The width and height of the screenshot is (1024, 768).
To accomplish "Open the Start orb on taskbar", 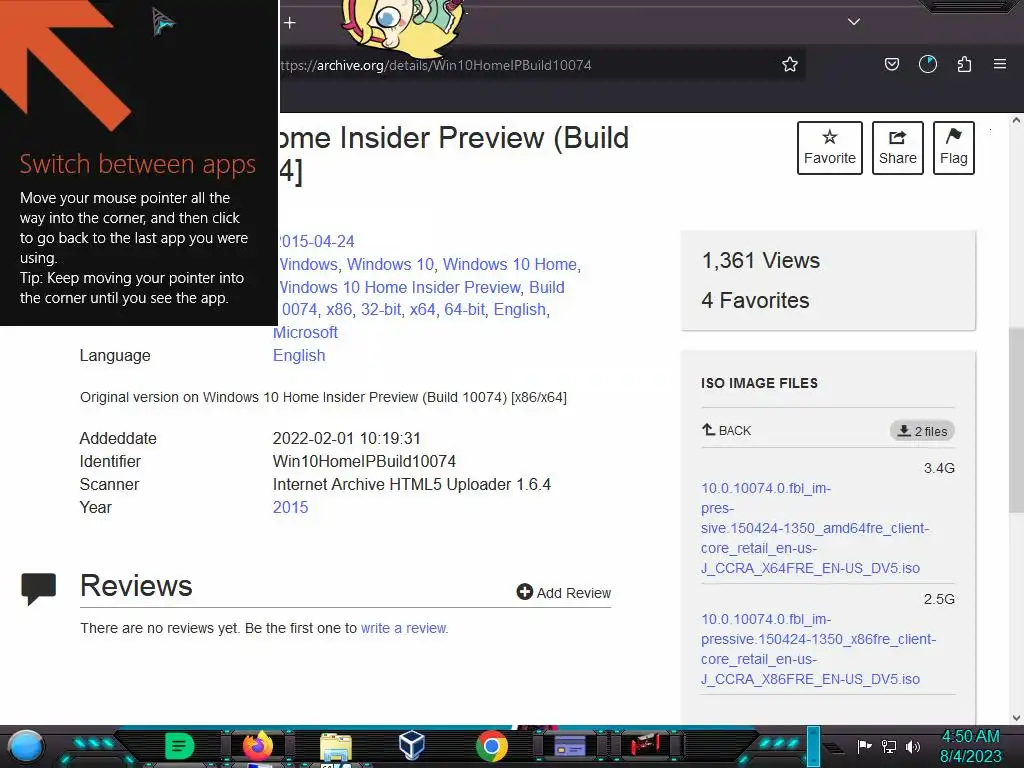I will [x=26, y=746].
